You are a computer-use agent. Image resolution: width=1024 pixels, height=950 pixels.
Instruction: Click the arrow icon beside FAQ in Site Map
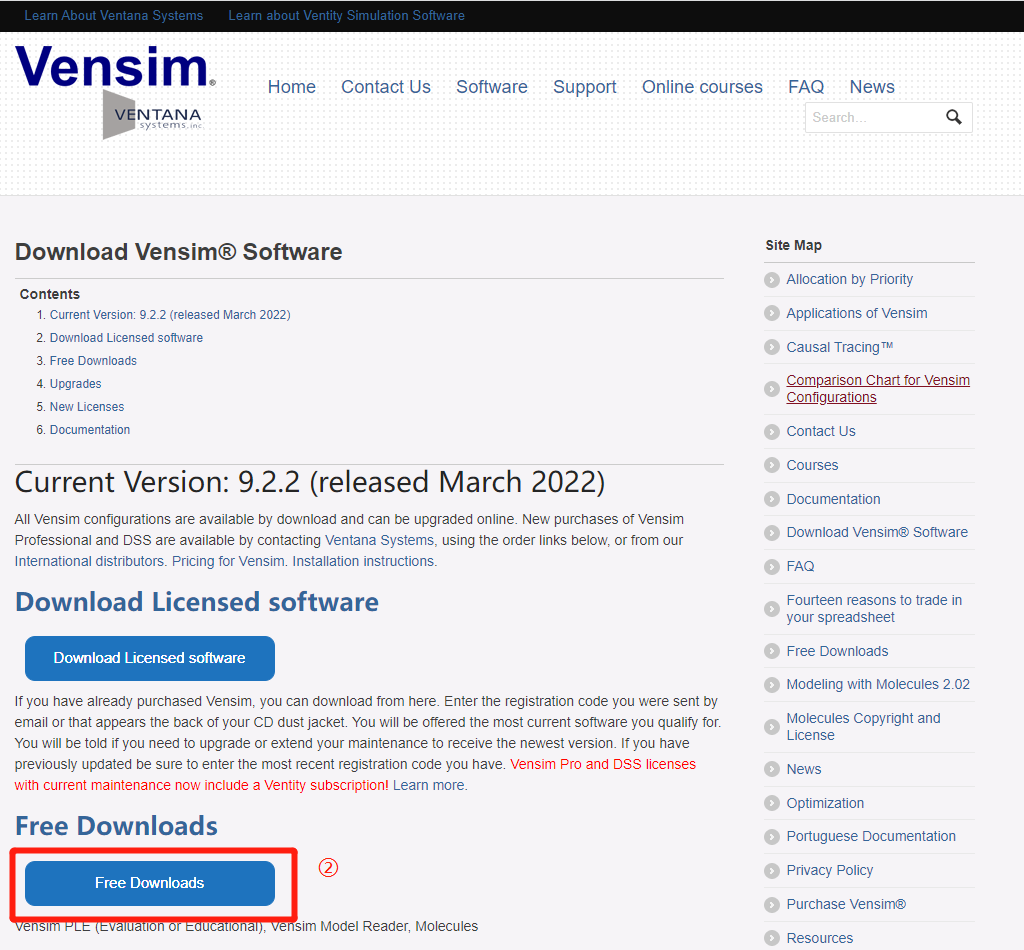771,566
